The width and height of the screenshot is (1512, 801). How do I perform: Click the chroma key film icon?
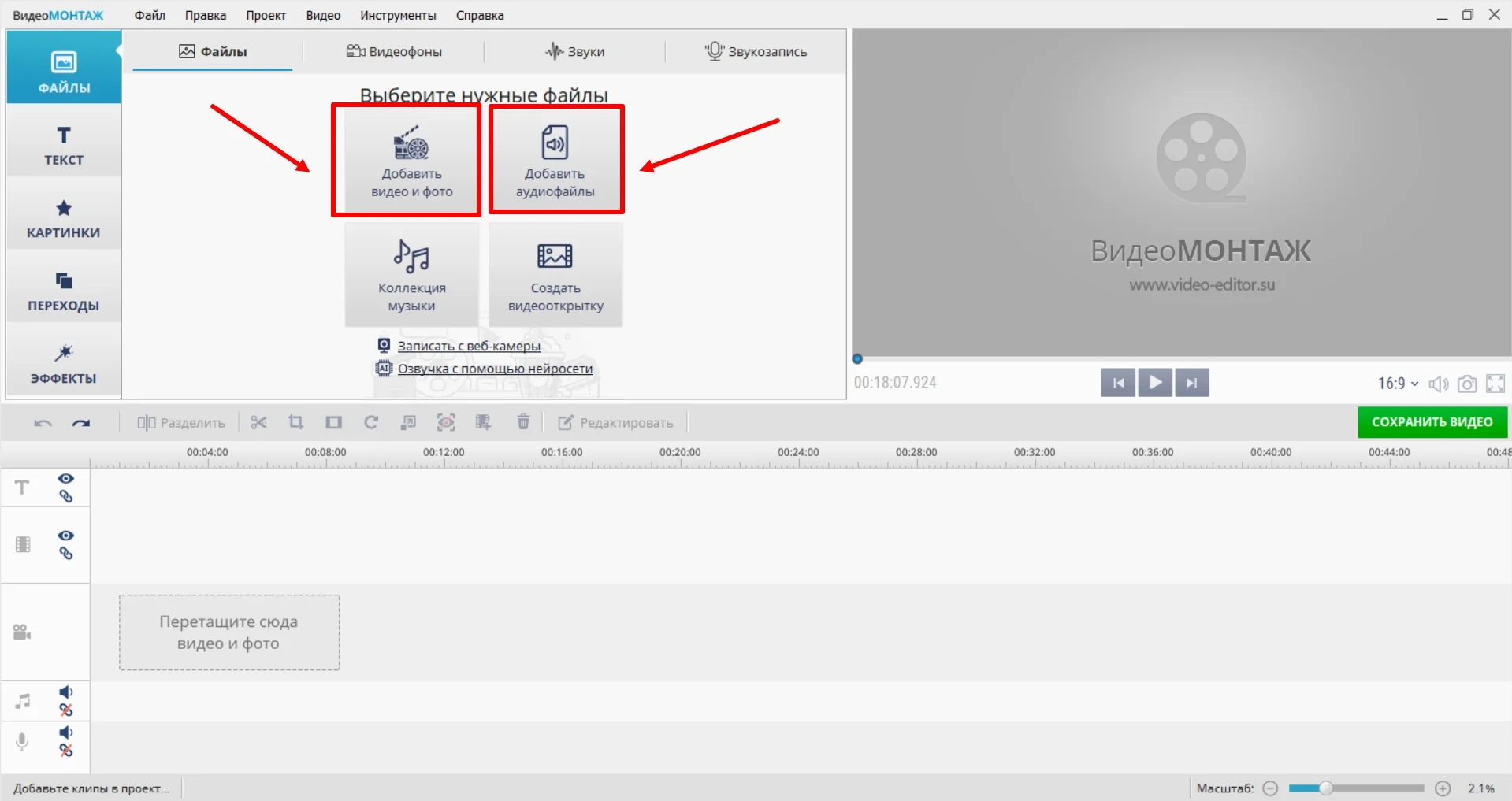point(483,423)
